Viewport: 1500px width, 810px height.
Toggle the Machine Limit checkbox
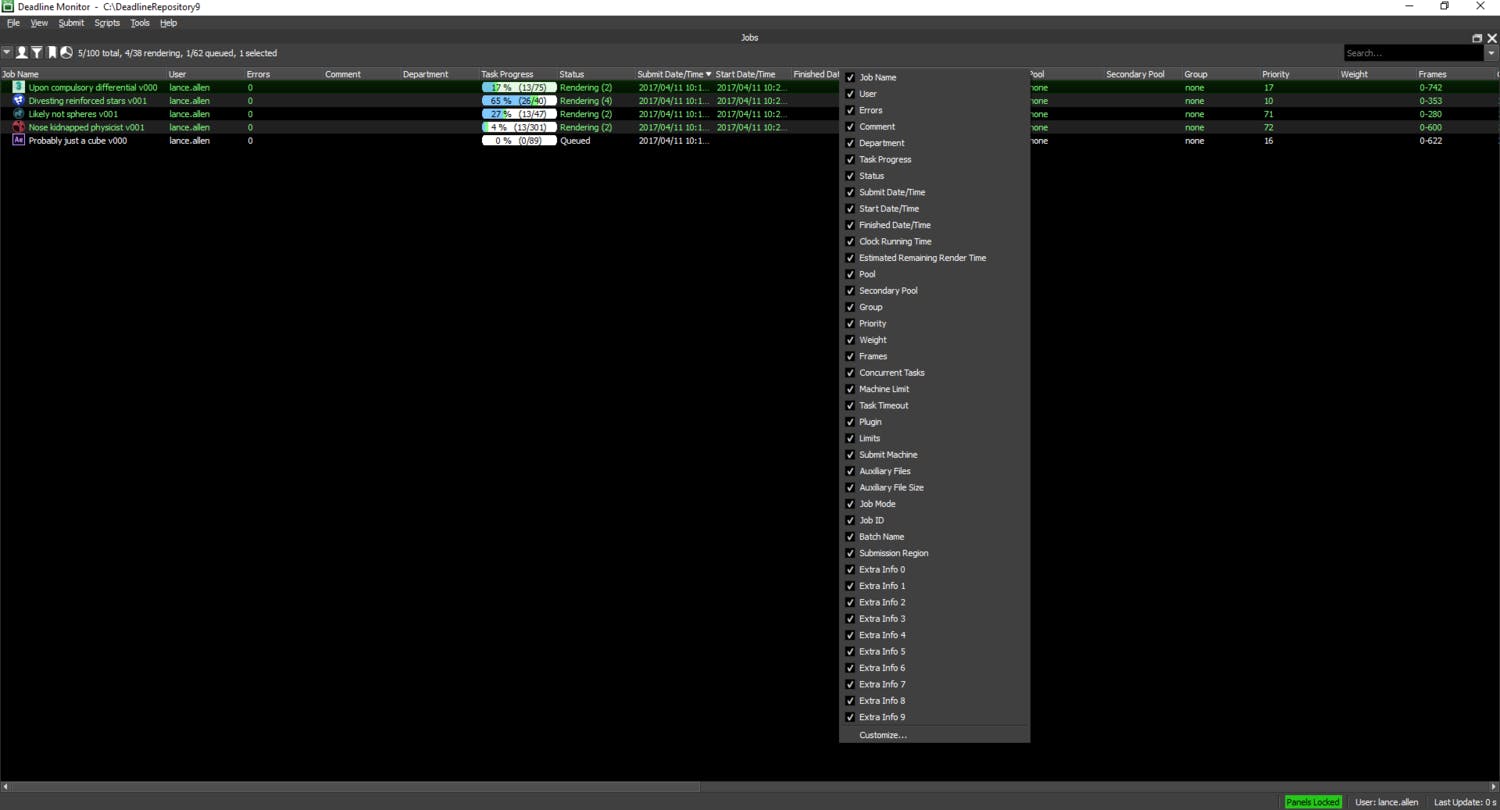(850, 389)
